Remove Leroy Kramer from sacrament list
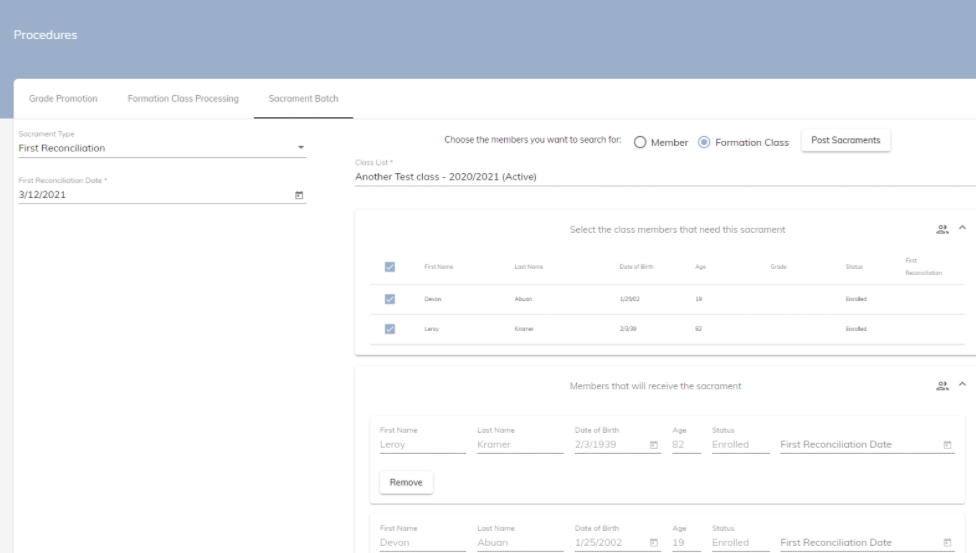This screenshot has height=553, width=976. (x=405, y=483)
